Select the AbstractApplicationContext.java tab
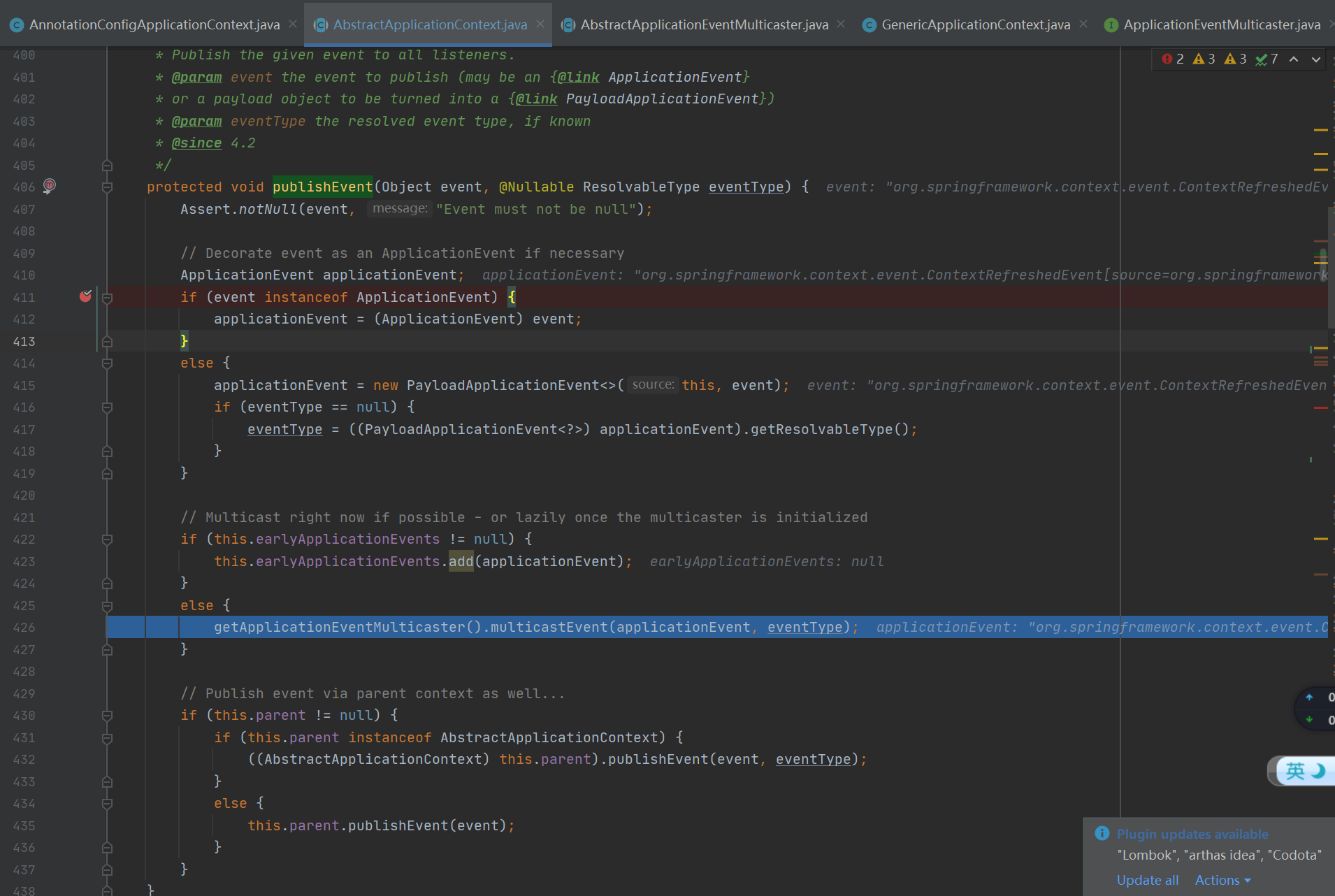The image size is (1335, 896). [430, 24]
